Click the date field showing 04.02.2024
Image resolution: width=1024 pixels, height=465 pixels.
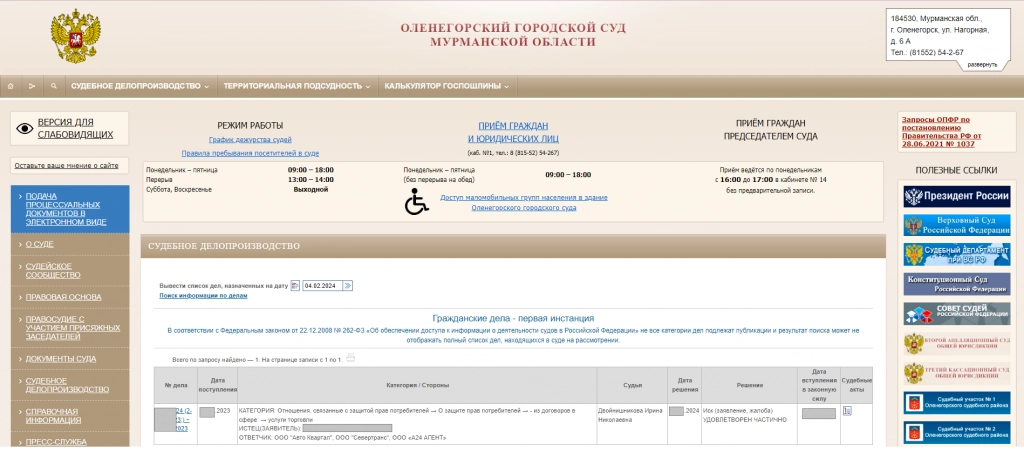point(322,285)
